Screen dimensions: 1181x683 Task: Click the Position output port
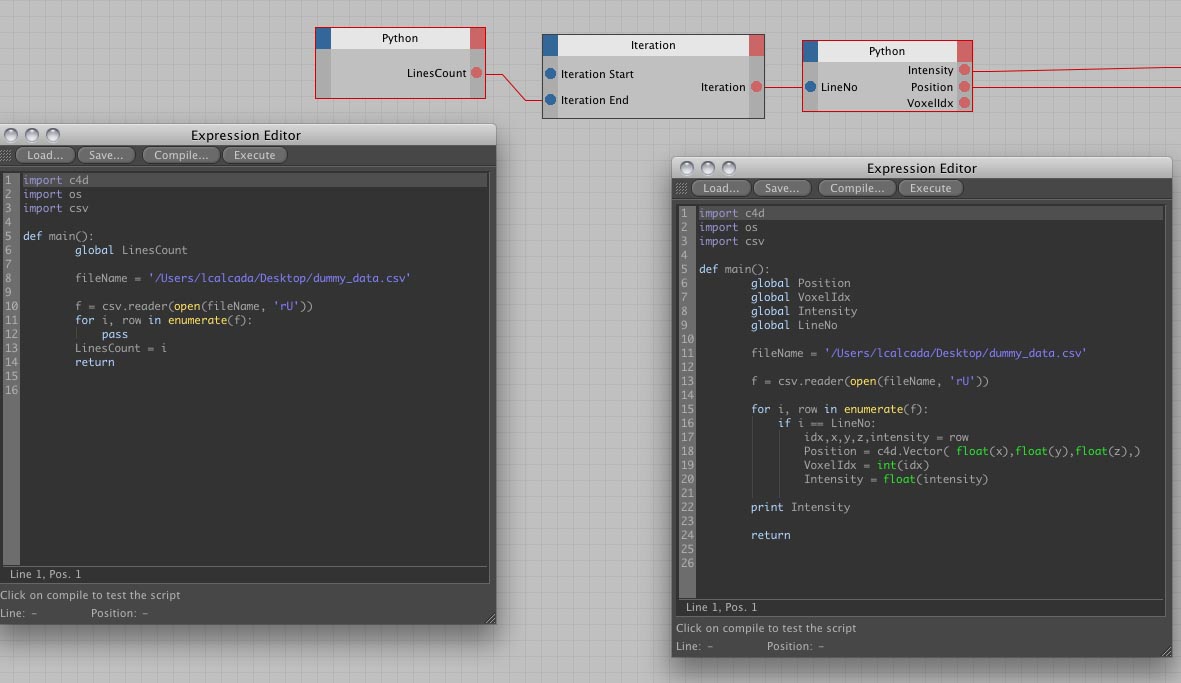pyautogui.click(x=964, y=87)
